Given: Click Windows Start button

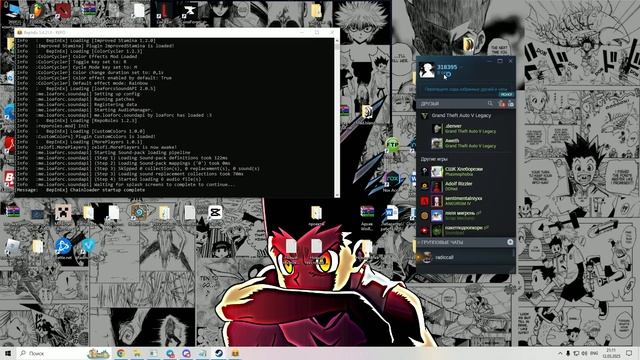Looking at the screenshot, I should click(x=7, y=353).
